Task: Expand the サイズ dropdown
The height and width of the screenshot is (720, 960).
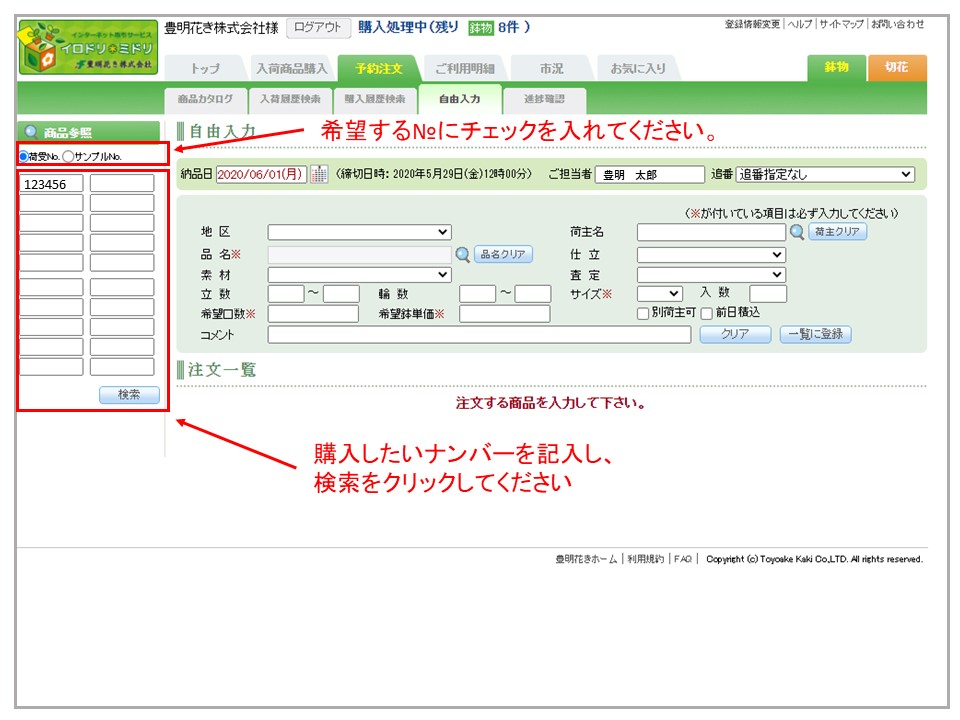Action: [x=659, y=294]
